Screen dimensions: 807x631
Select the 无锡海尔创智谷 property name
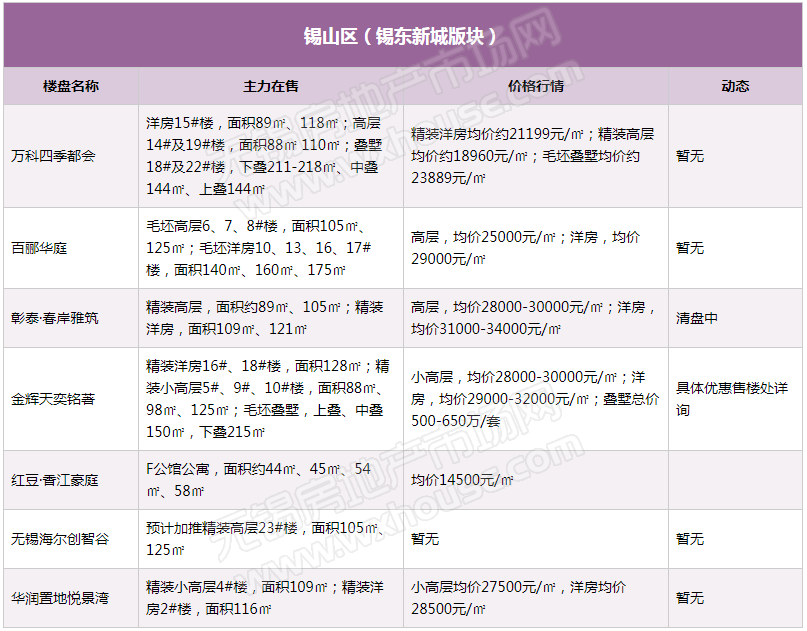(60, 539)
